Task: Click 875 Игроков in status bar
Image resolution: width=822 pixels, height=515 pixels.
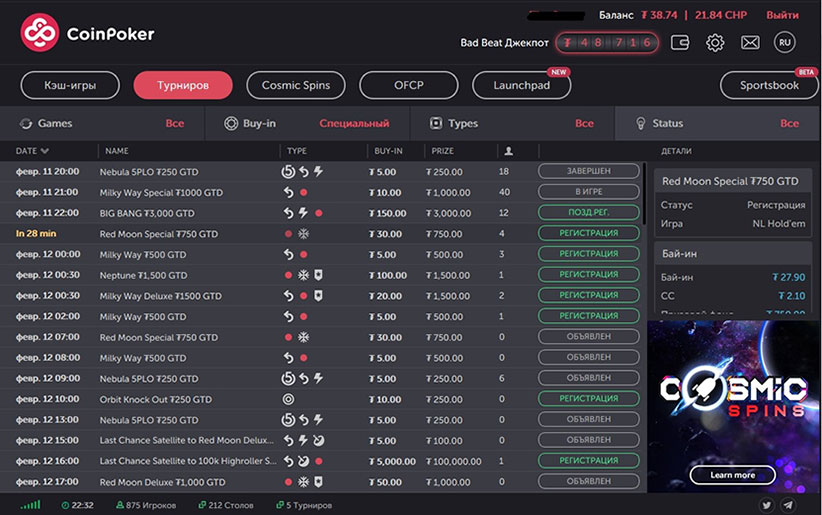Action: (146, 506)
